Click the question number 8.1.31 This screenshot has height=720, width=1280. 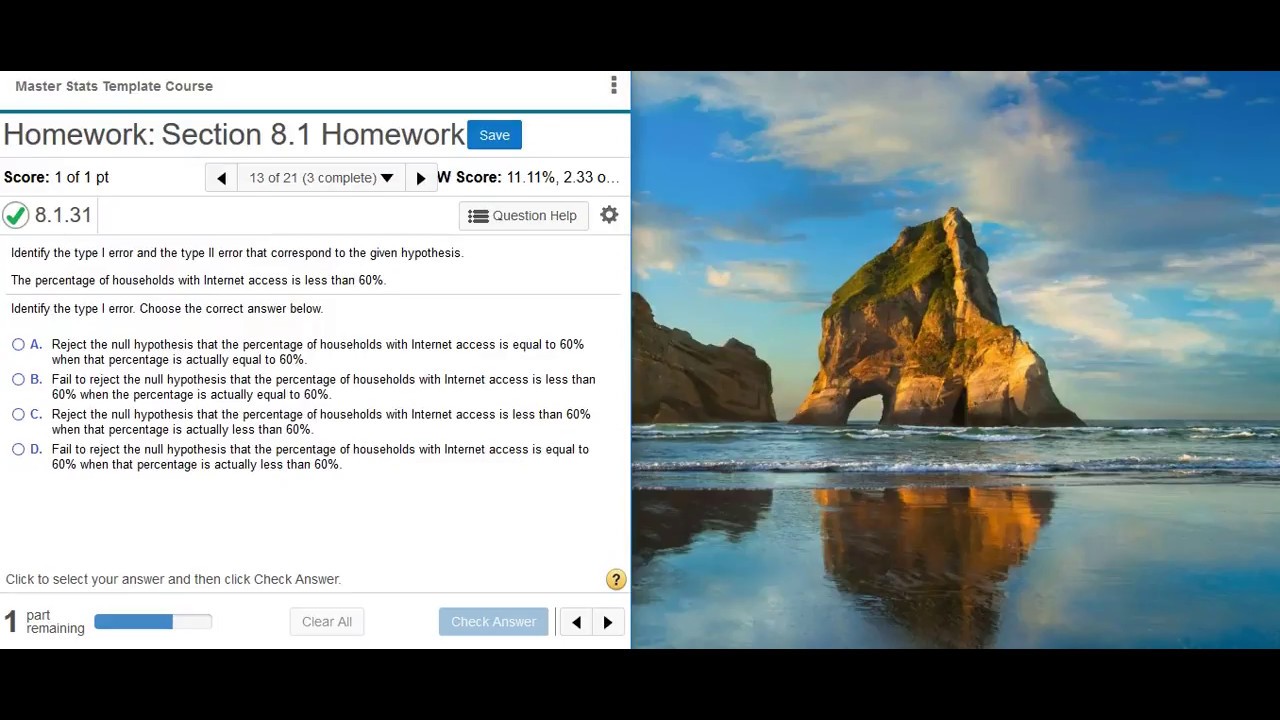pos(63,215)
